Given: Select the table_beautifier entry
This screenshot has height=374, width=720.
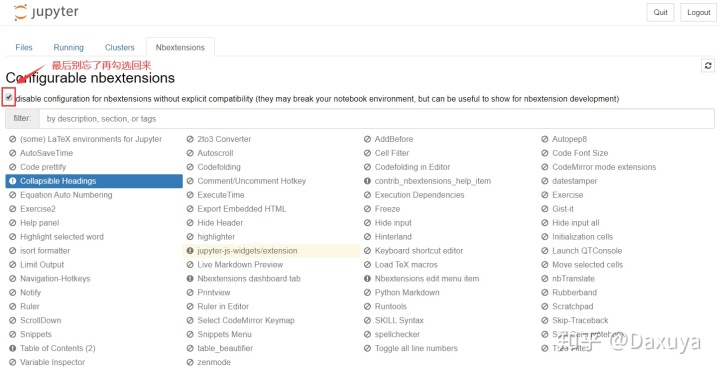Looking at the screenshot, I should point(225,348).
